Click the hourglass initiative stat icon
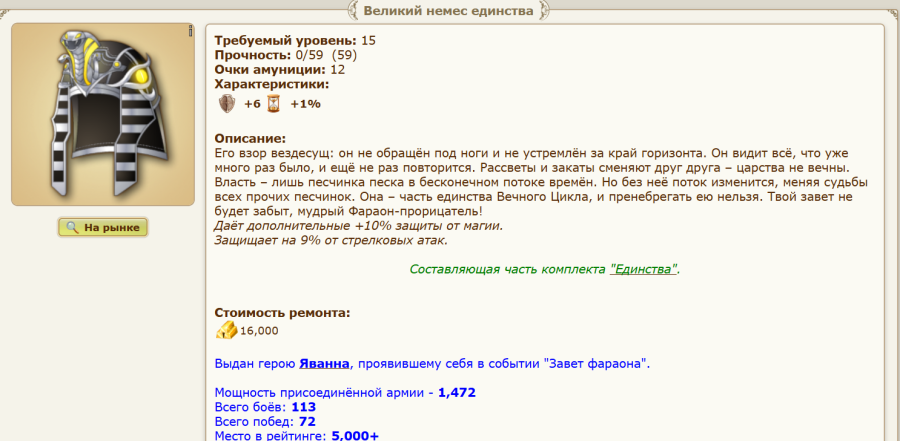 click(272, 103)
